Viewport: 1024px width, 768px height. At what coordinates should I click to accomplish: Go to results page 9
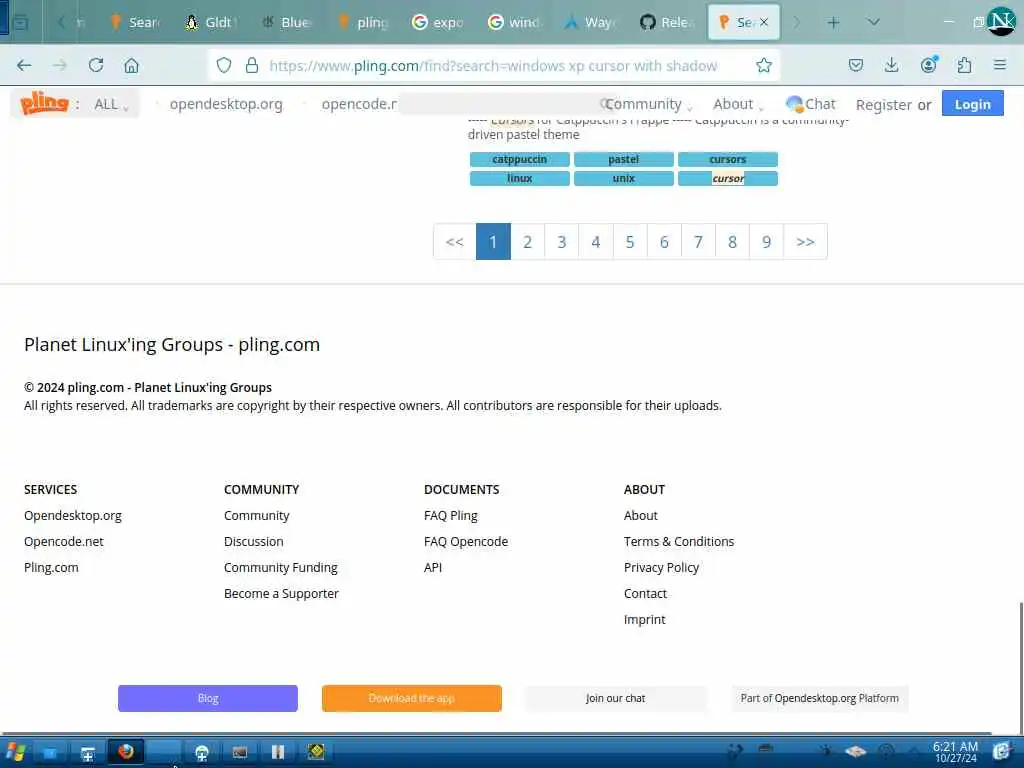(x=767, y=242)
